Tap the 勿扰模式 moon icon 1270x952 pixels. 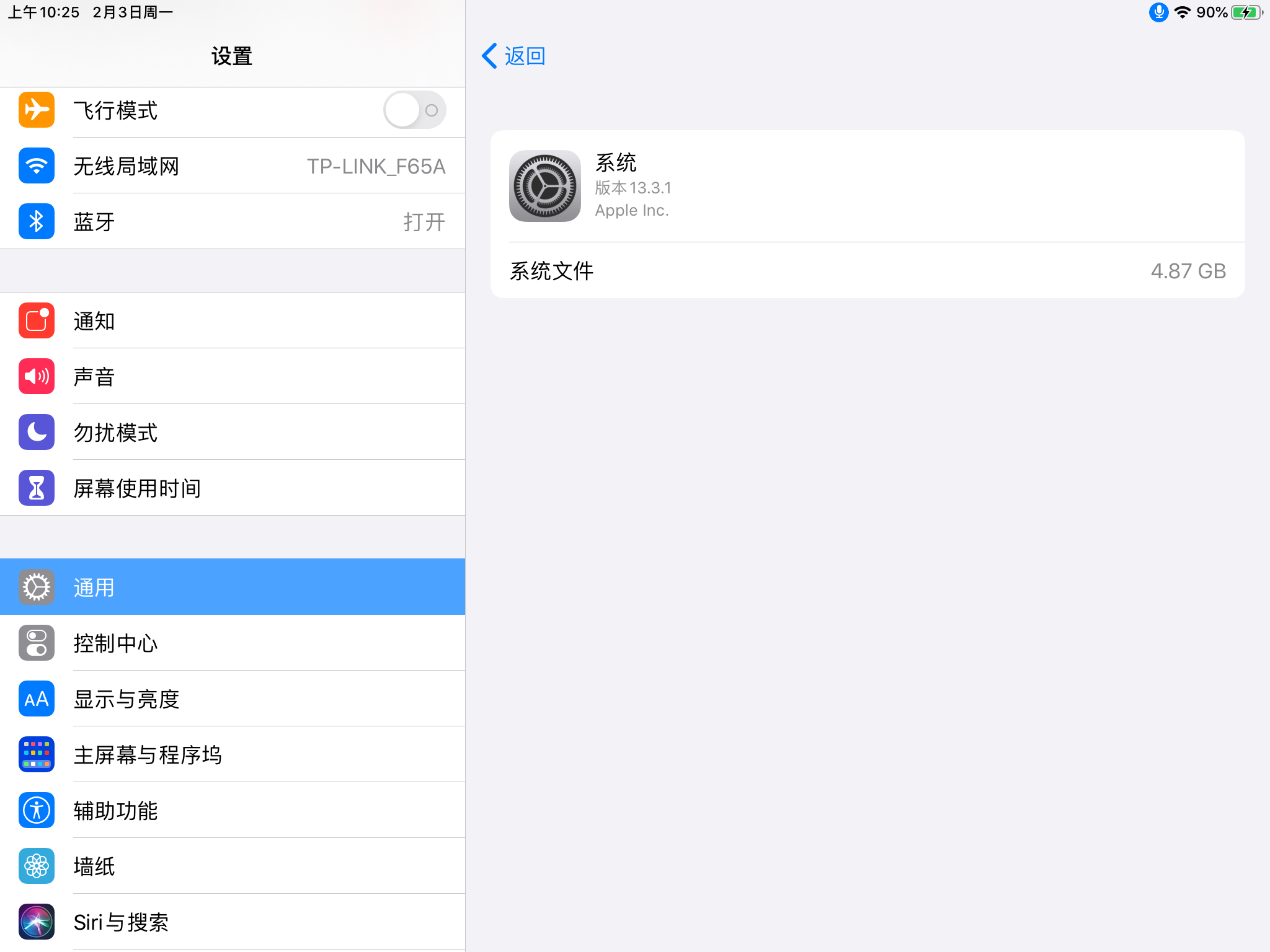[x=37, y=433]
